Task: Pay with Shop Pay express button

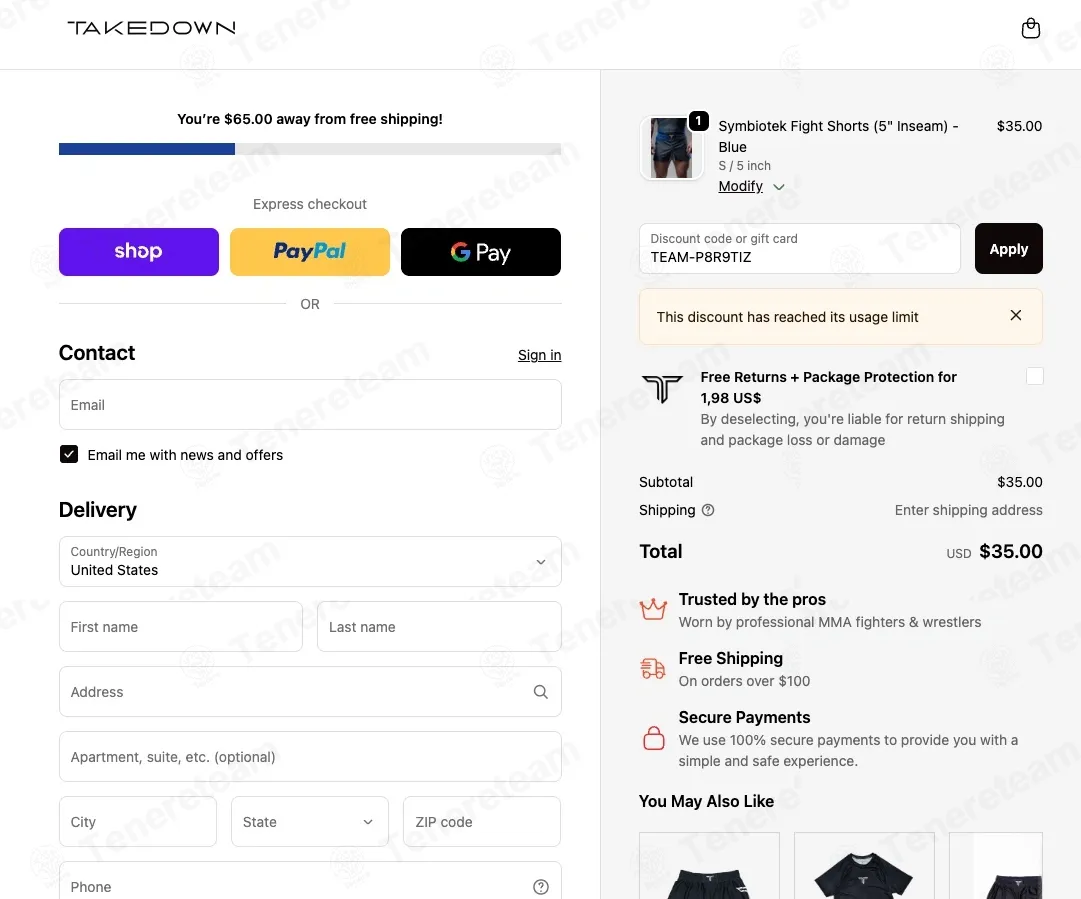Action: coord(139,252)
